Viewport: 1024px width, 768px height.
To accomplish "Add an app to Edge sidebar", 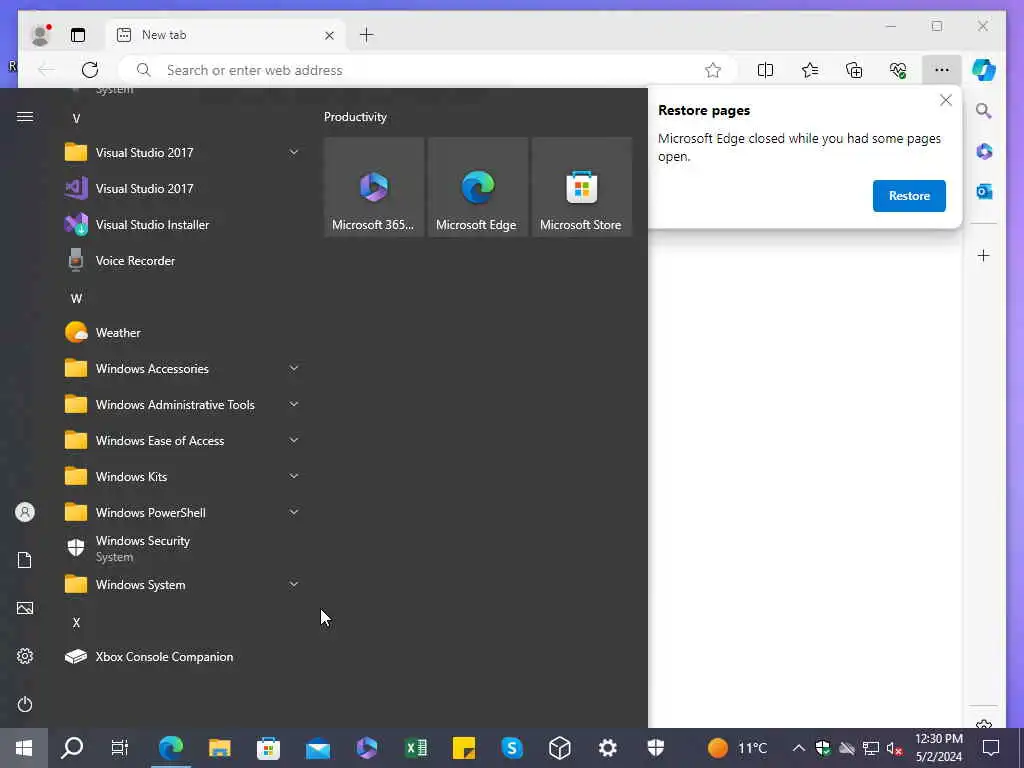I will [984, 255].
